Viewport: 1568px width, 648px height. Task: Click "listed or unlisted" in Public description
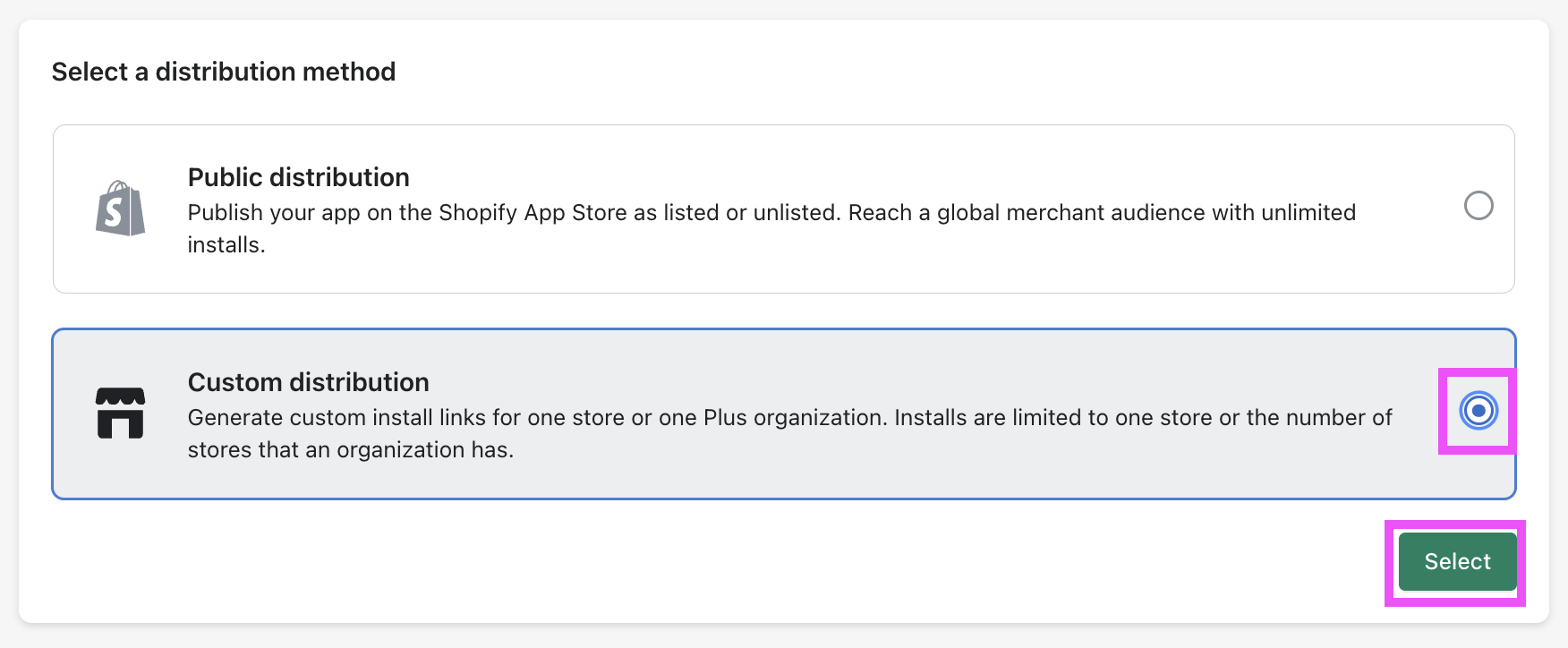(x=749, y=213)
